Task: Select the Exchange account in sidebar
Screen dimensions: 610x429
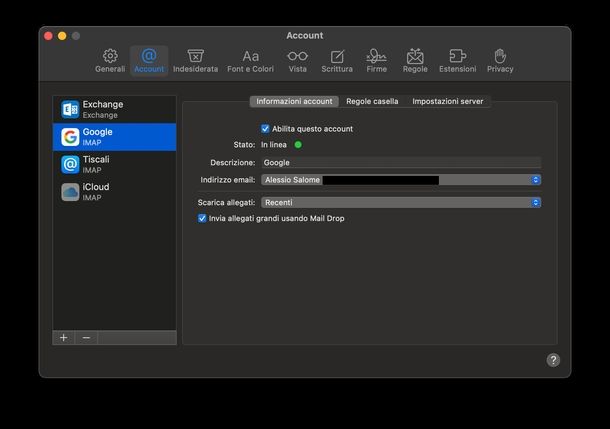Action: click(114, 109)
